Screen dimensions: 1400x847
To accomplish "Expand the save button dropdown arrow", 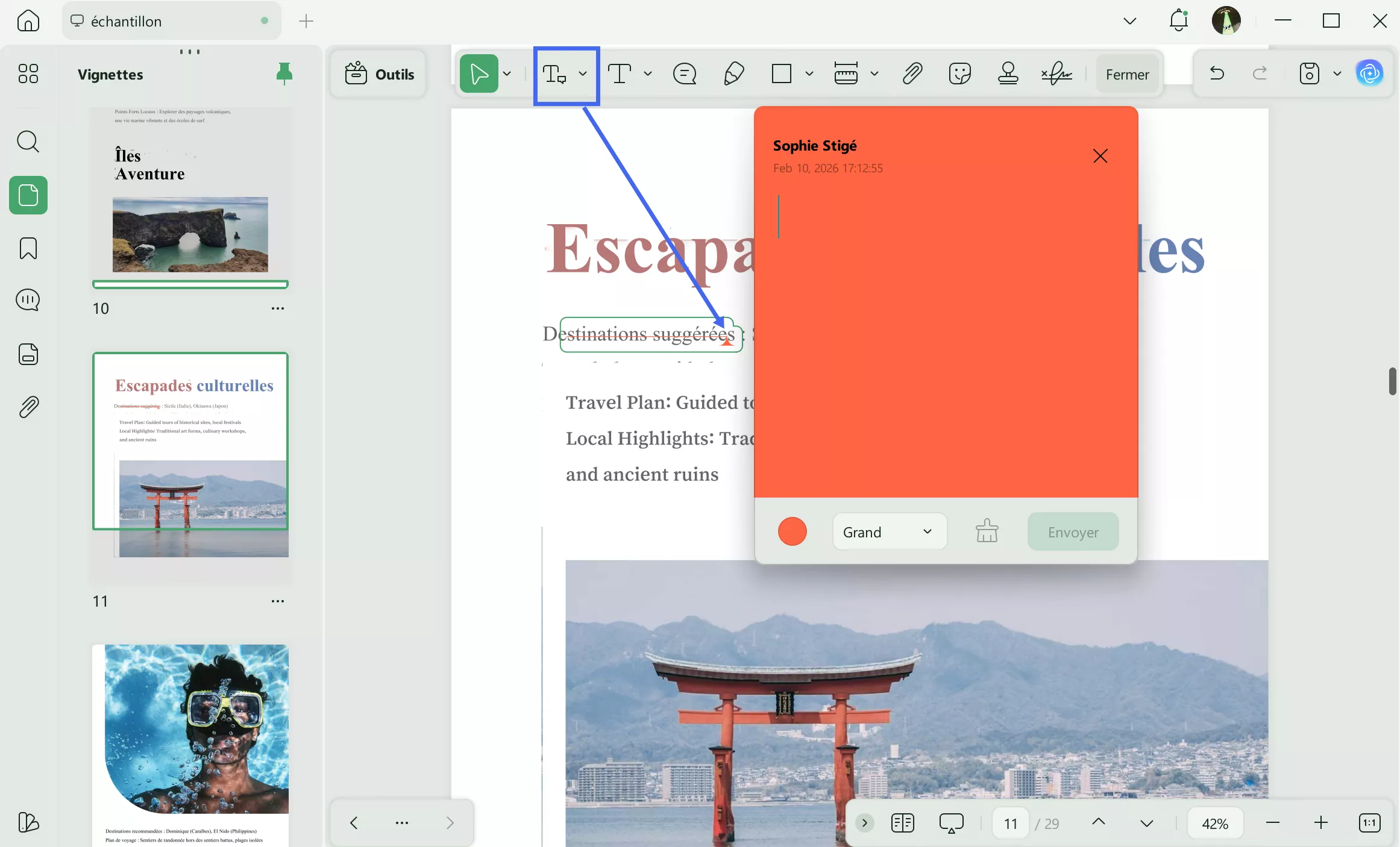I will [x=1337, y=73].
